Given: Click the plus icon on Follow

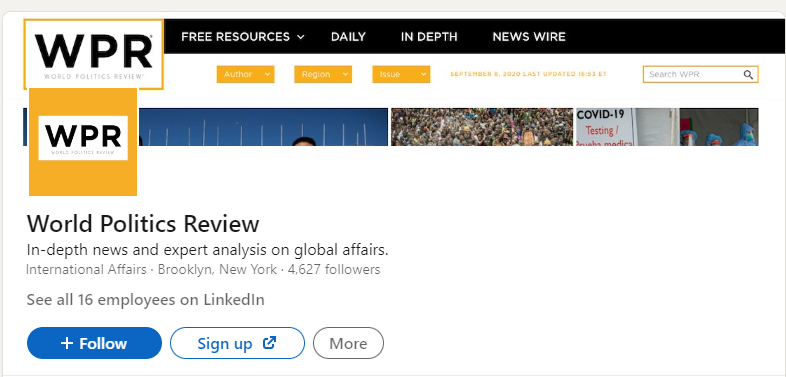Looking at the screenshot, I should pos(67,343).
